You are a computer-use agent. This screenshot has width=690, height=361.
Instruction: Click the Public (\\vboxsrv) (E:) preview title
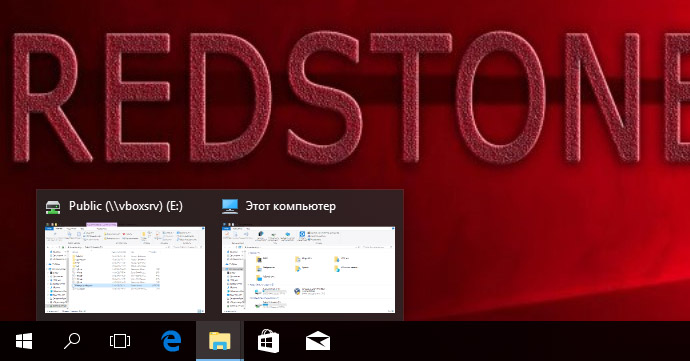point(126,206)
